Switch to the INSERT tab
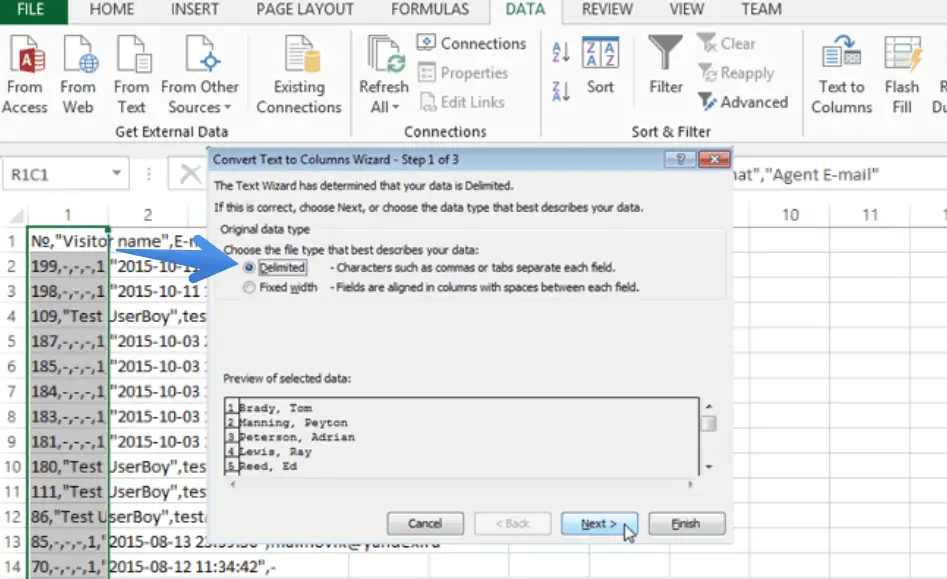This screenshot has height=579, width=947. click(x=194, y=10)
